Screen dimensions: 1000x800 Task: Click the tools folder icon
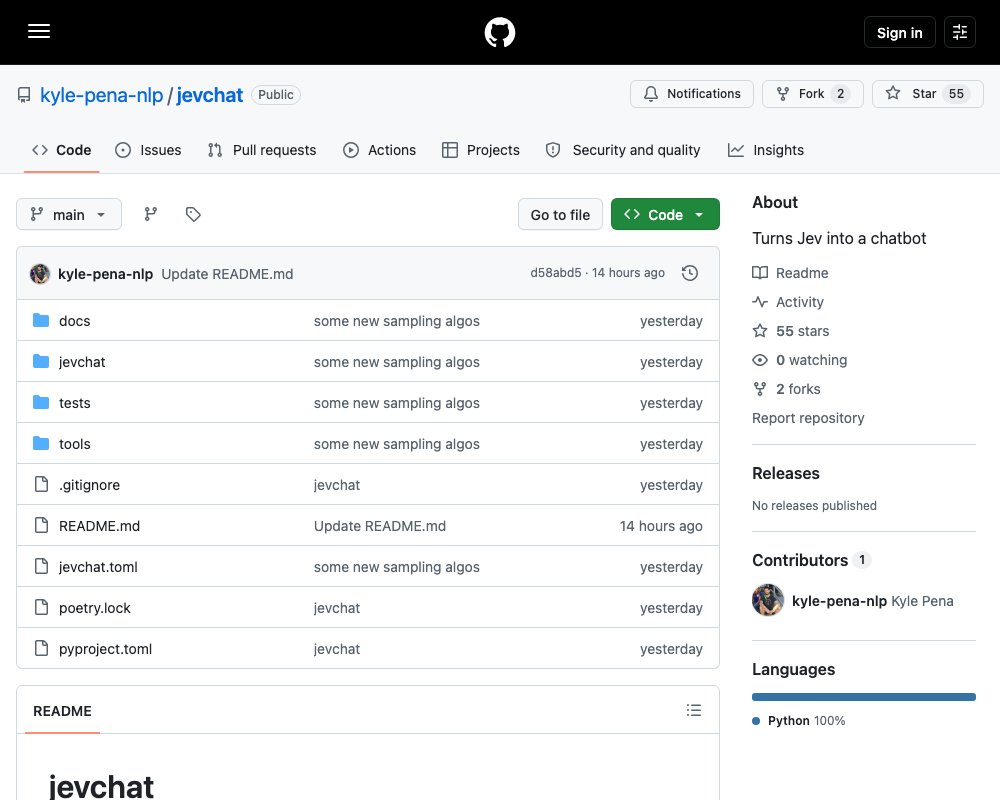(x=41, y=443)
